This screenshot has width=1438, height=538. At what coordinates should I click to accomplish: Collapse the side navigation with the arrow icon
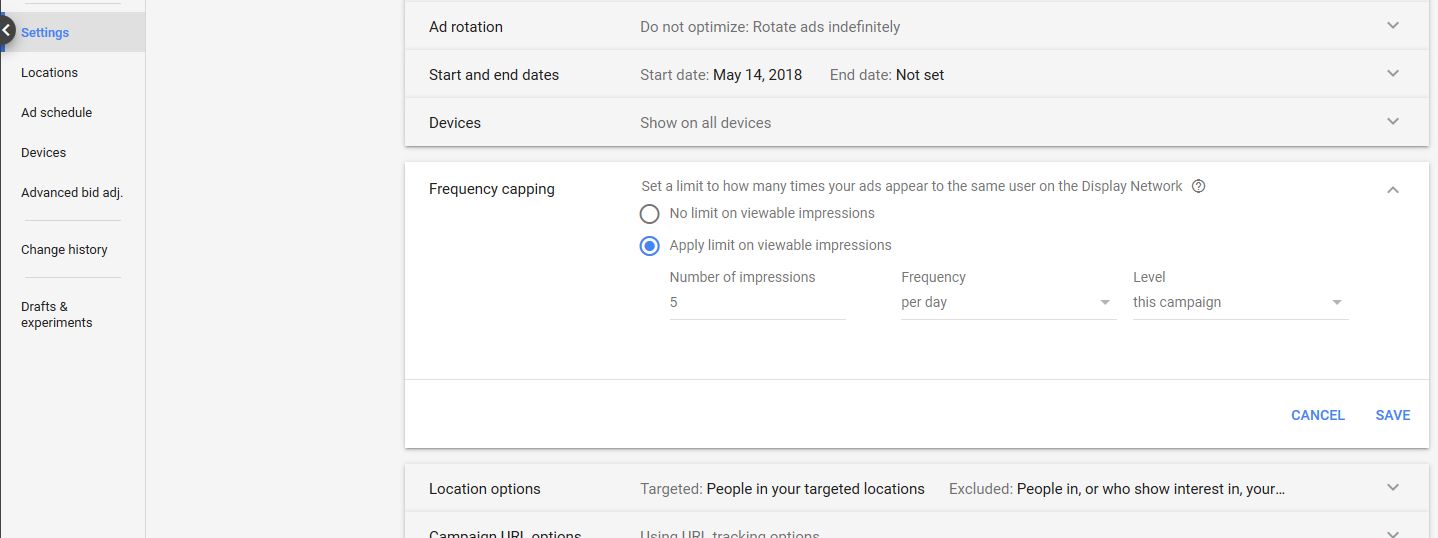tap(6, 31)
